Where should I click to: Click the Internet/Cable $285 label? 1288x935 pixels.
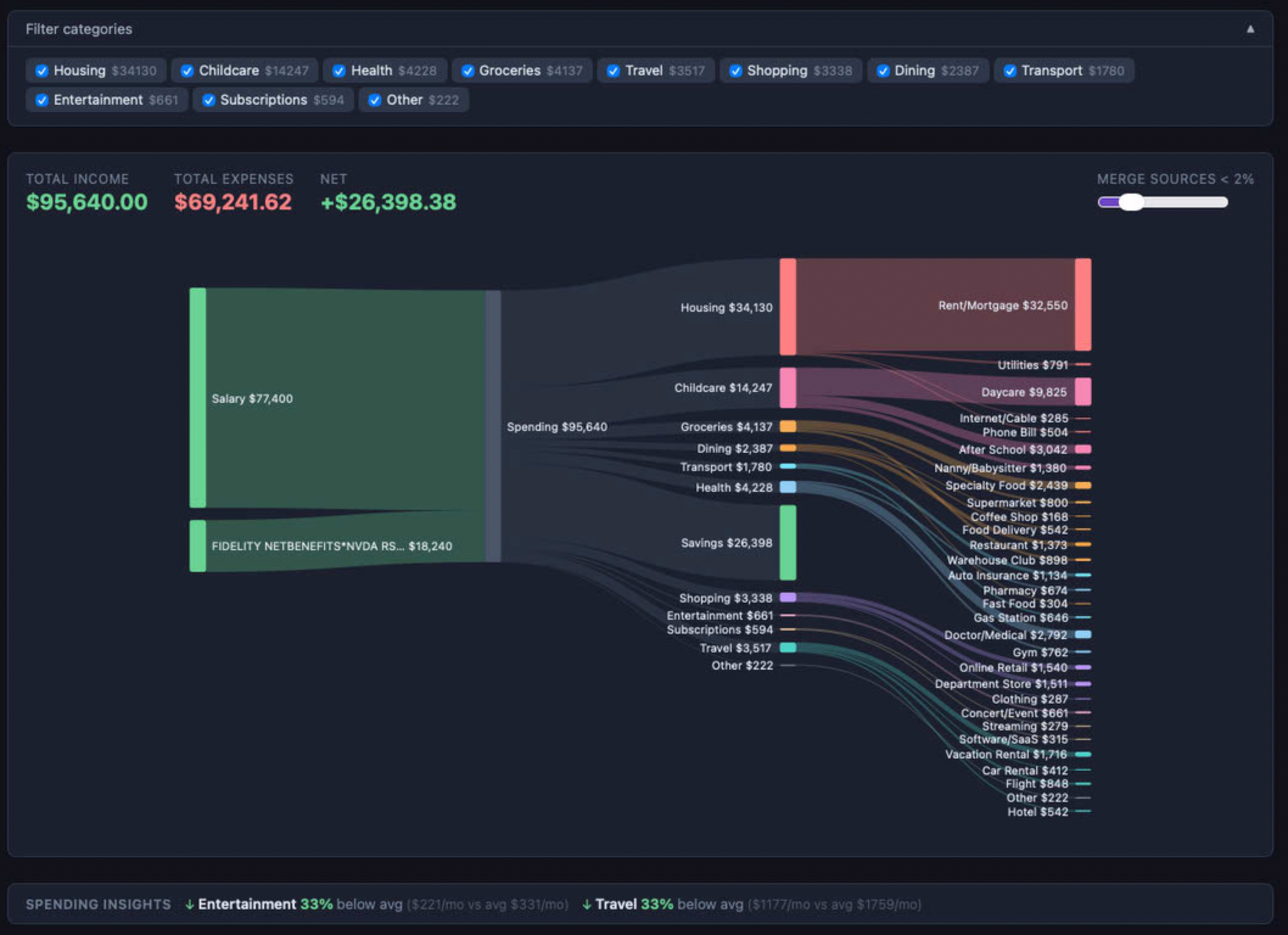coord(1013,418)
